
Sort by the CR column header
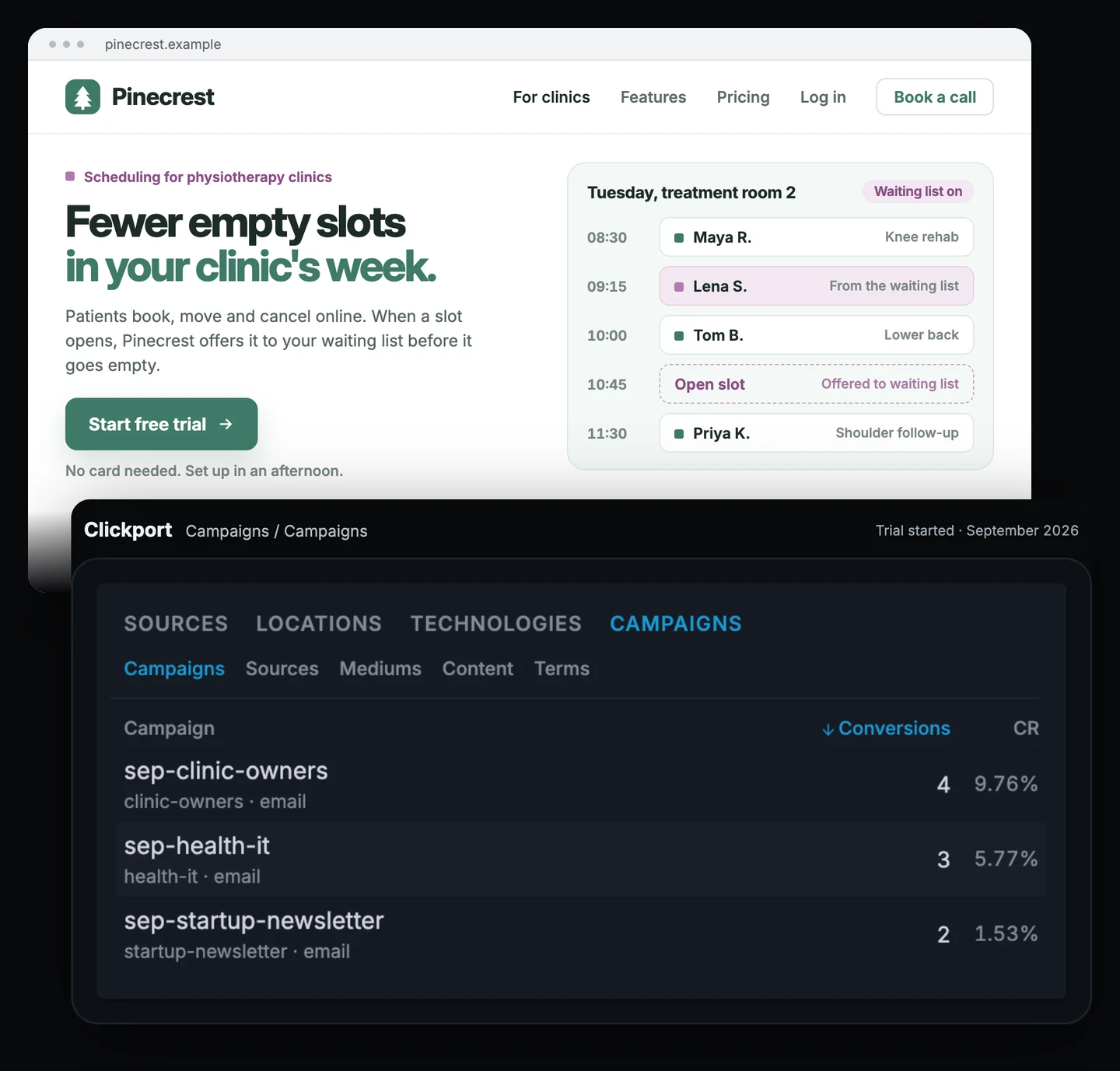pyautogui.click(x=1026, y=729)
